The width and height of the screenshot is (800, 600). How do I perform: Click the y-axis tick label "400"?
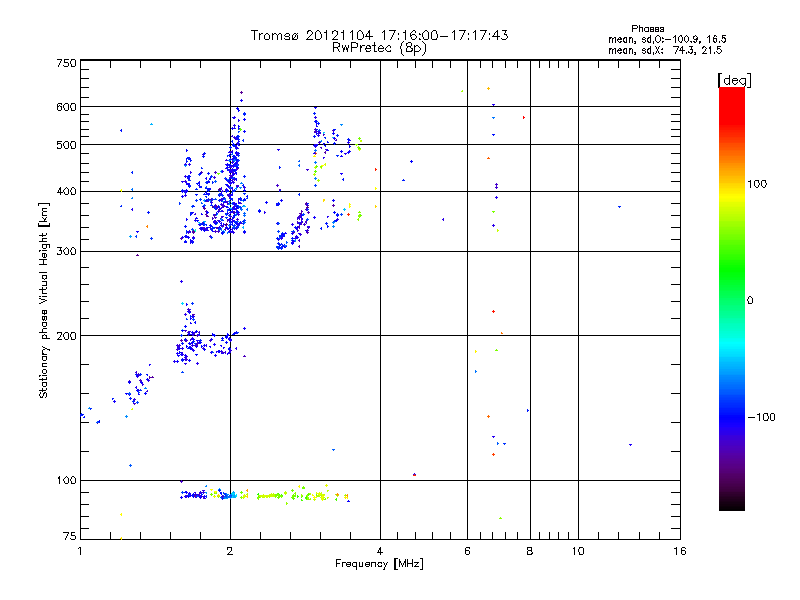(x=66, y=192)
